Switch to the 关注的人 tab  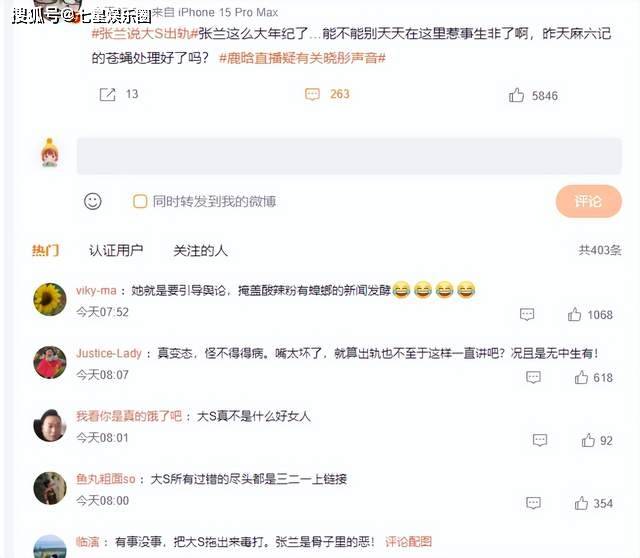pyautogui.click(x=200, y=250)
